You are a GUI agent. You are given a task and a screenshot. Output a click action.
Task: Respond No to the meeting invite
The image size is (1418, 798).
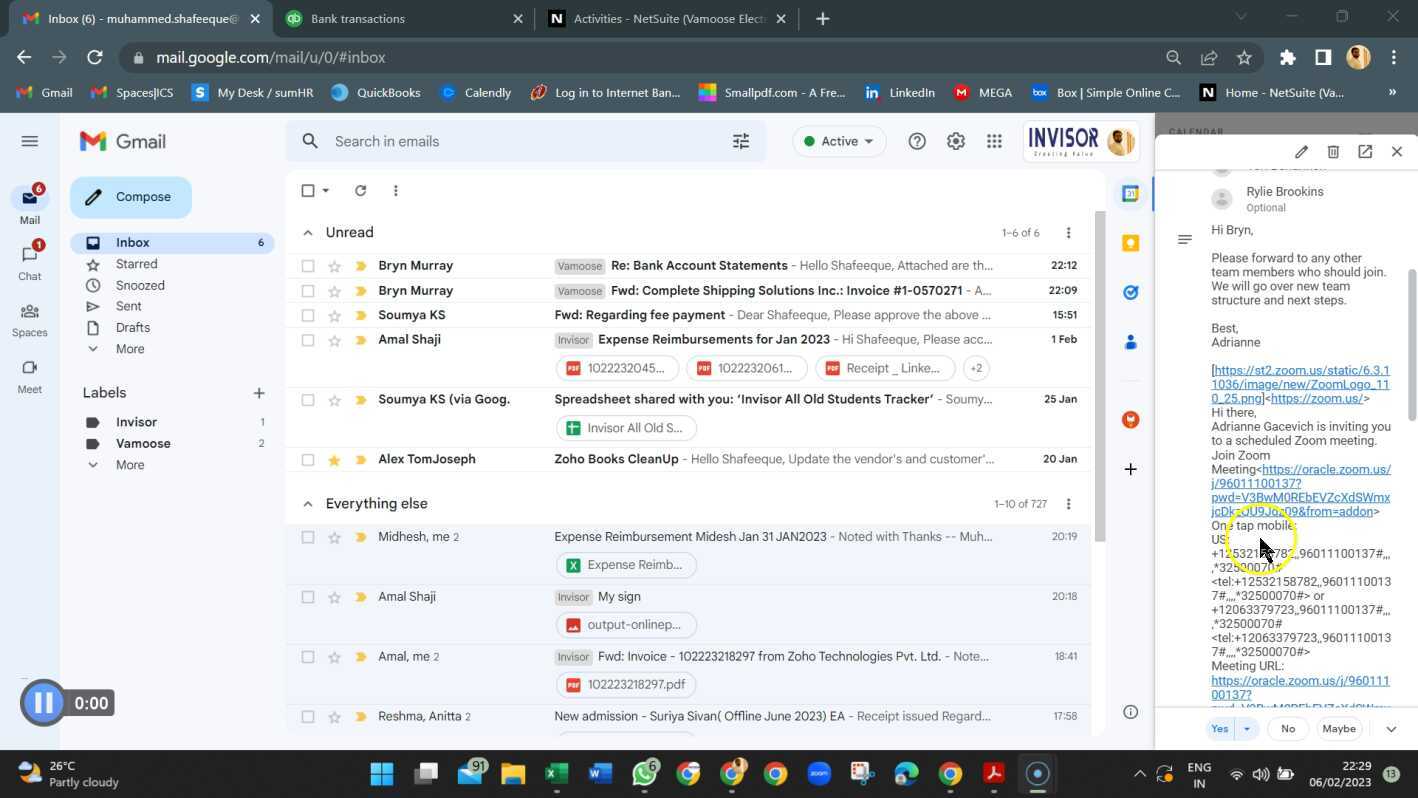(1288, 729)
